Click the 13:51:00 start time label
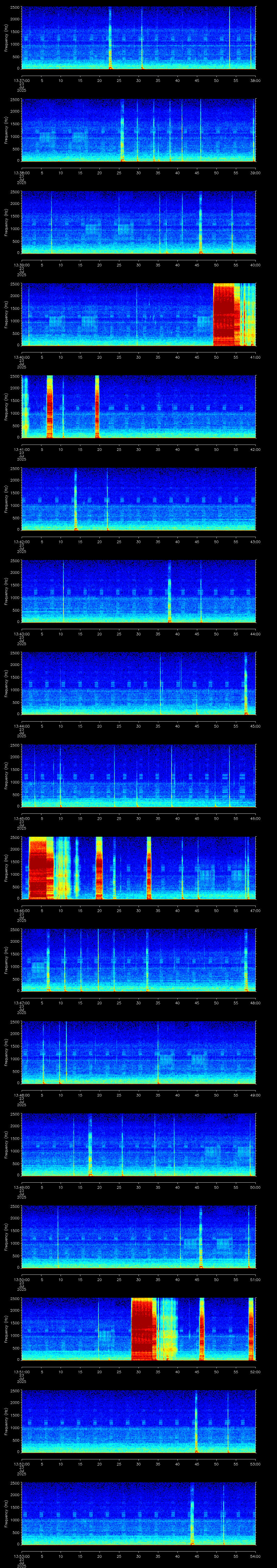The image size is (277, 1568). [21, 1371]
